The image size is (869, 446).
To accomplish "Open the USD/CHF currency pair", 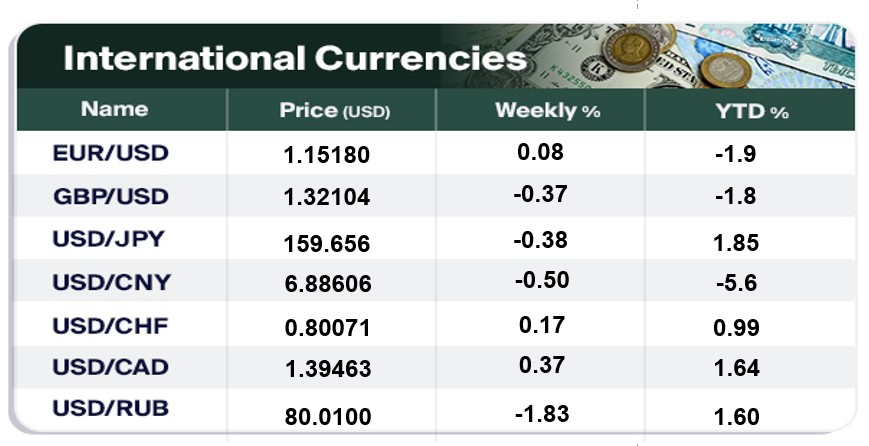I will click(x=111, y=325).
